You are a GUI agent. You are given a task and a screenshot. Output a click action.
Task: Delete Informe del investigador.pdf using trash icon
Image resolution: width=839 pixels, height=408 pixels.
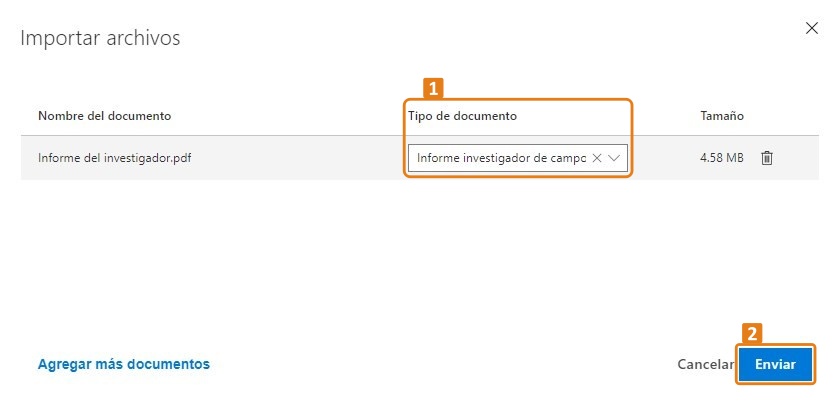coord(766,158)
